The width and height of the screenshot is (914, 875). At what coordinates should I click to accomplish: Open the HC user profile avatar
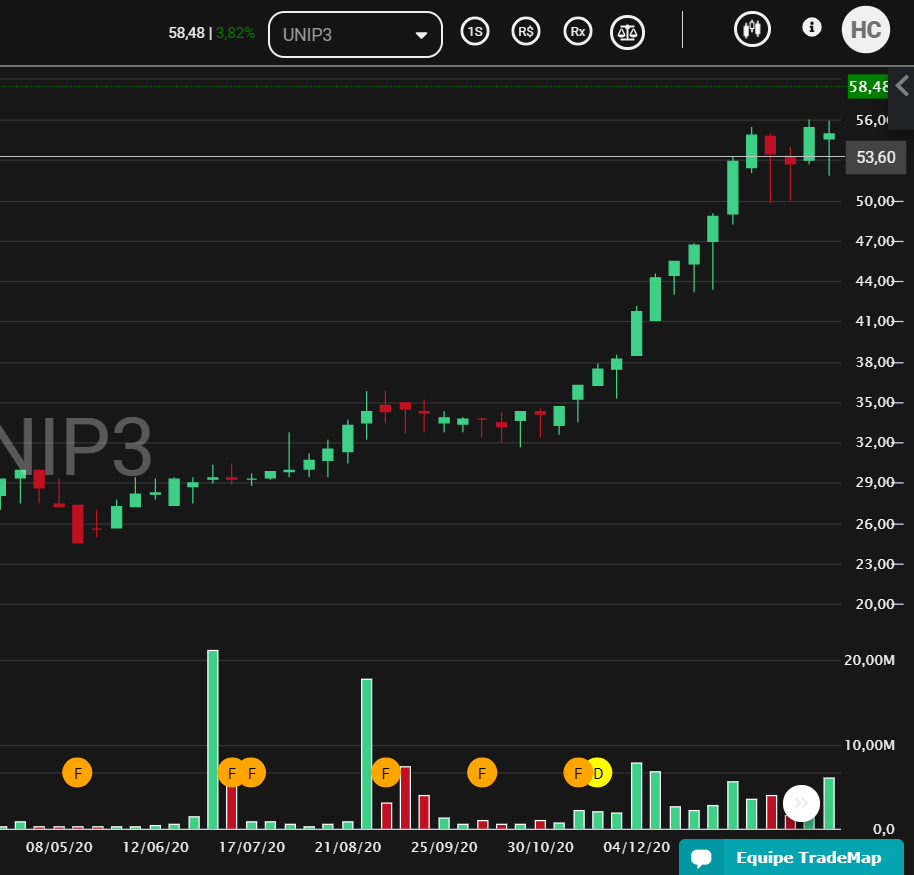866,30
